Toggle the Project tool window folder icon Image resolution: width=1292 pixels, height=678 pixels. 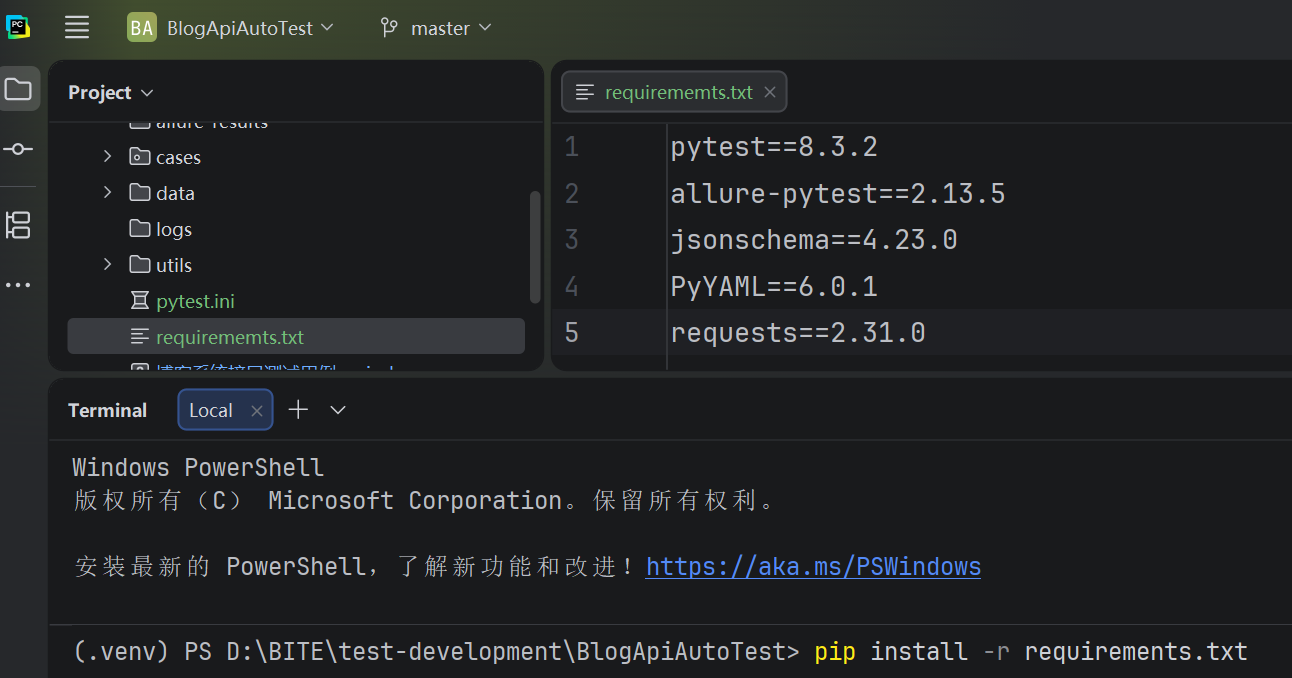[x=18, y=89]
